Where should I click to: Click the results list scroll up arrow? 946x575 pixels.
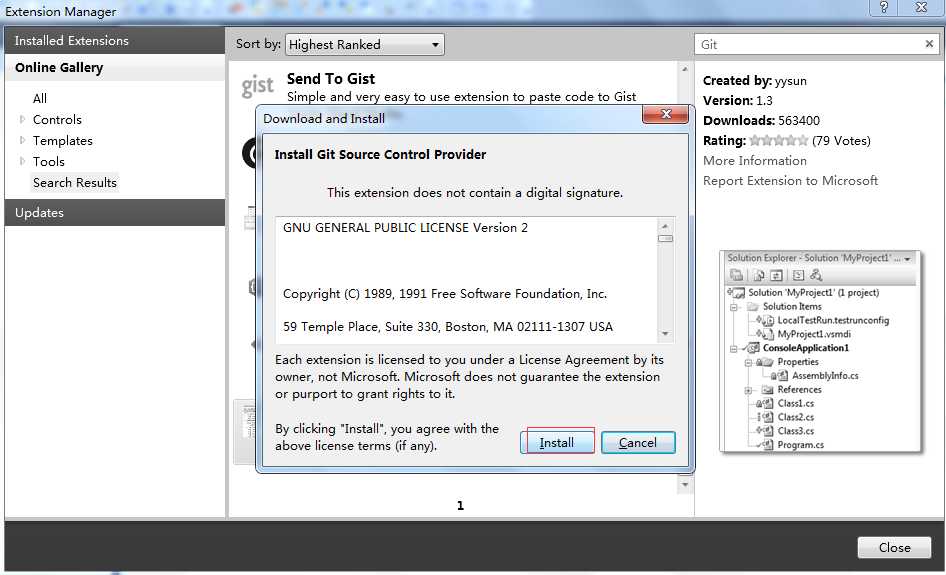685,69
